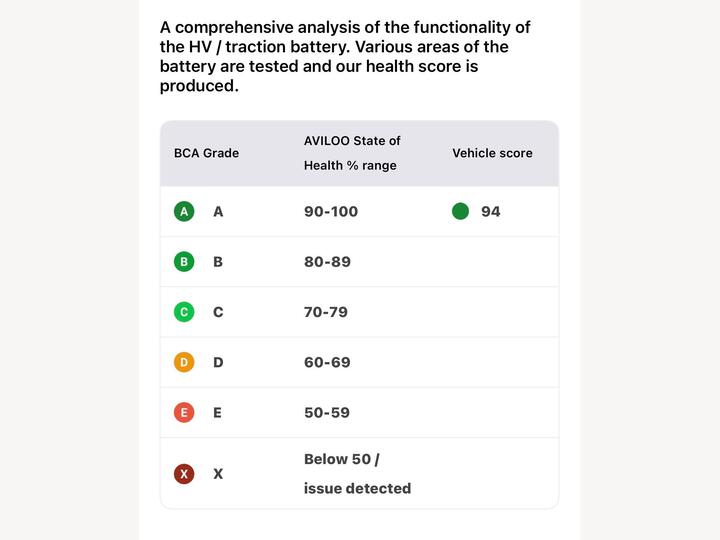Select the 50-59 health range cell

(x=326, y=413)
